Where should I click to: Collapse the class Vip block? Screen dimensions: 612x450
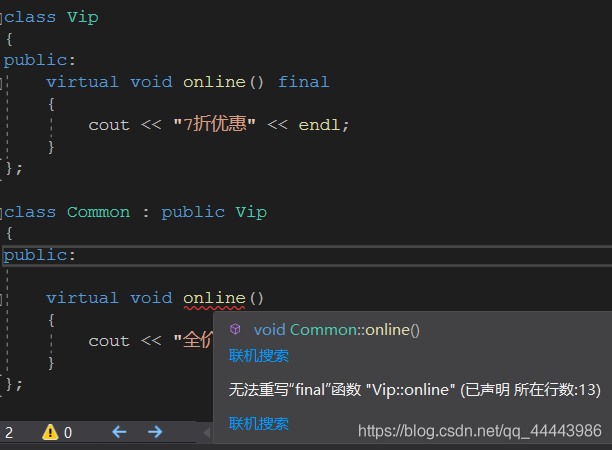1,18
